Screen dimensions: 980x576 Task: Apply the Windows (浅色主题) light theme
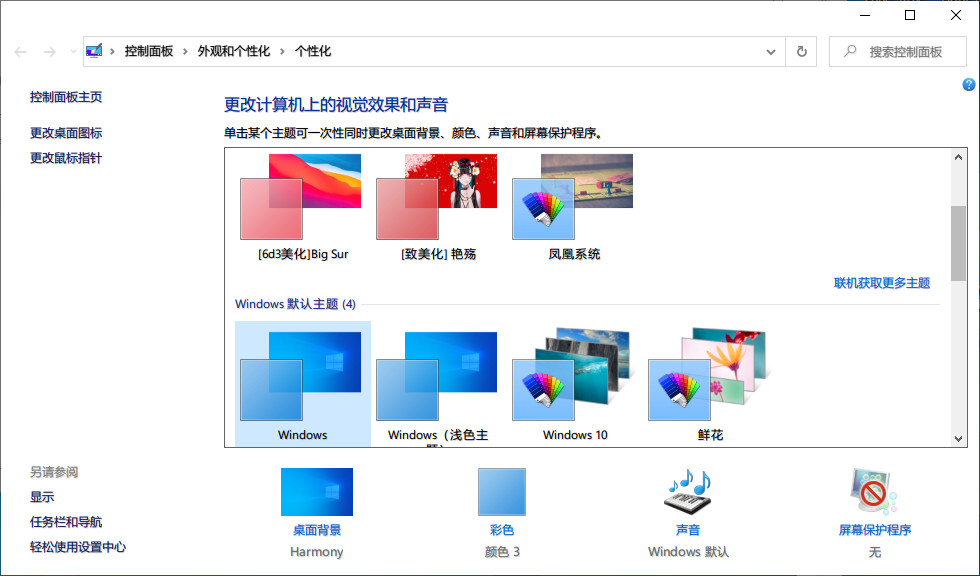(438, 384)
